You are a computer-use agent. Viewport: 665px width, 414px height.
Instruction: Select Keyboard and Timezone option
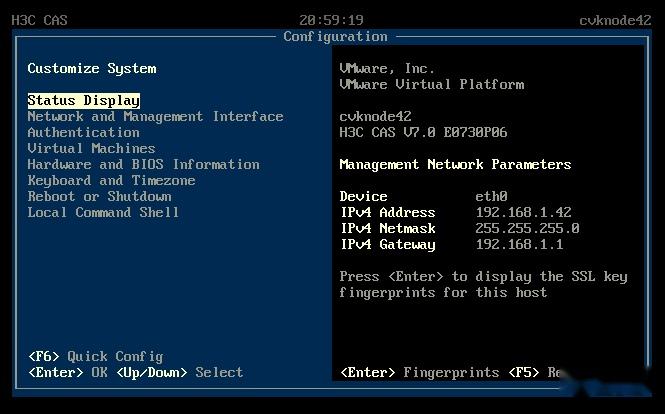tap(111, 180)
